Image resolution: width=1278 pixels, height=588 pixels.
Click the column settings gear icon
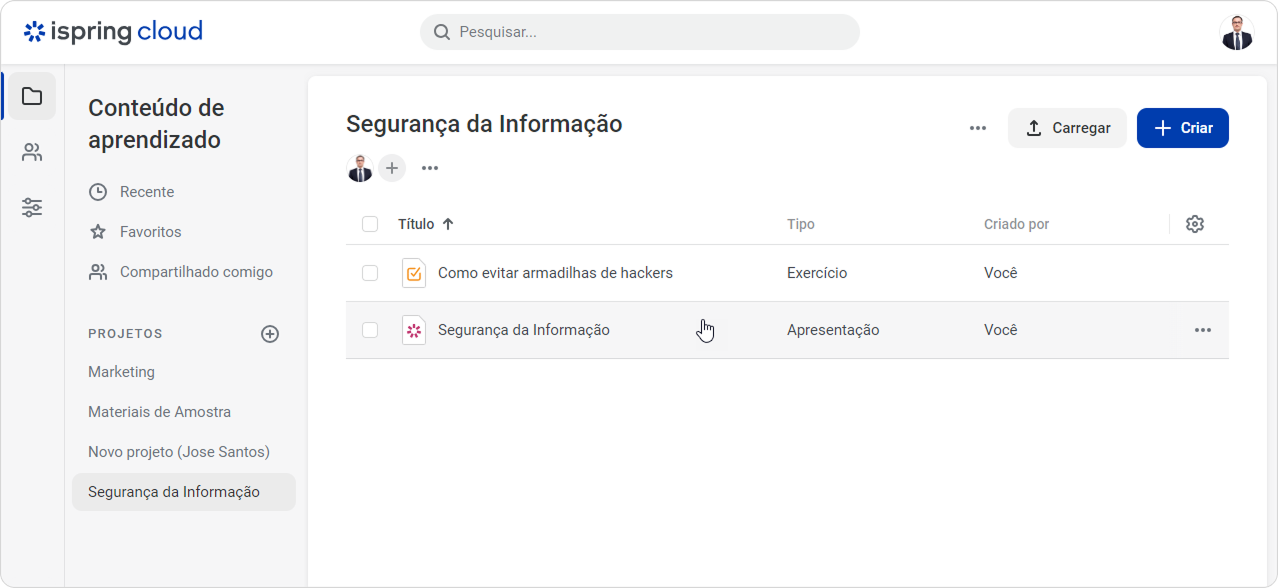1194,224
